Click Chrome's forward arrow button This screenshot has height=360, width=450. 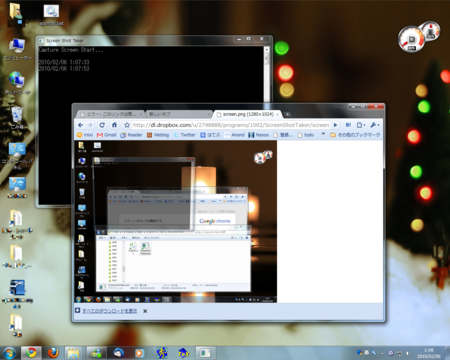[x=90, y=125]
